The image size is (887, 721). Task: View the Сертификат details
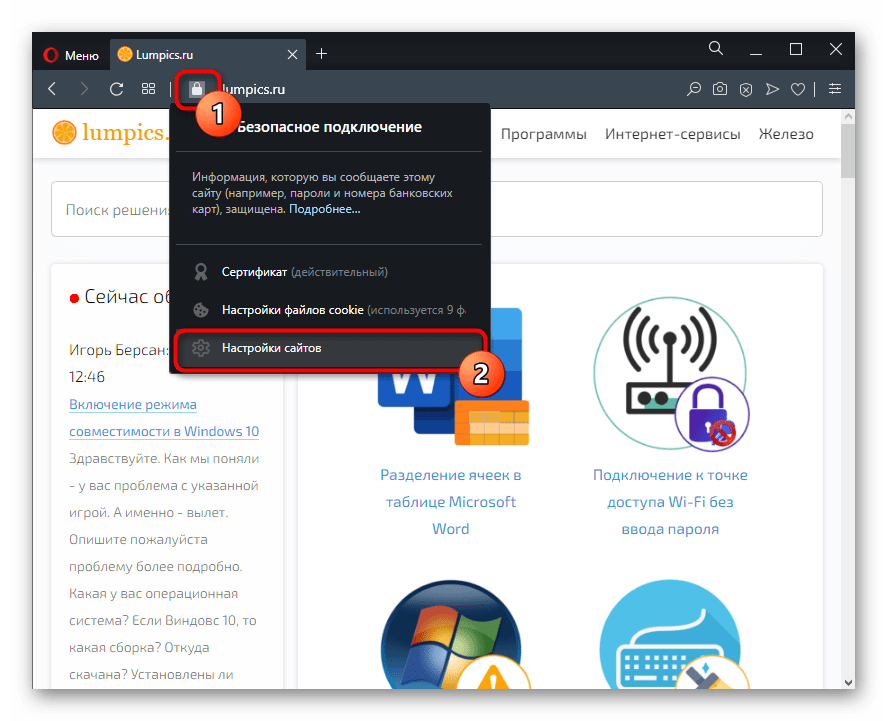(254, 272)
